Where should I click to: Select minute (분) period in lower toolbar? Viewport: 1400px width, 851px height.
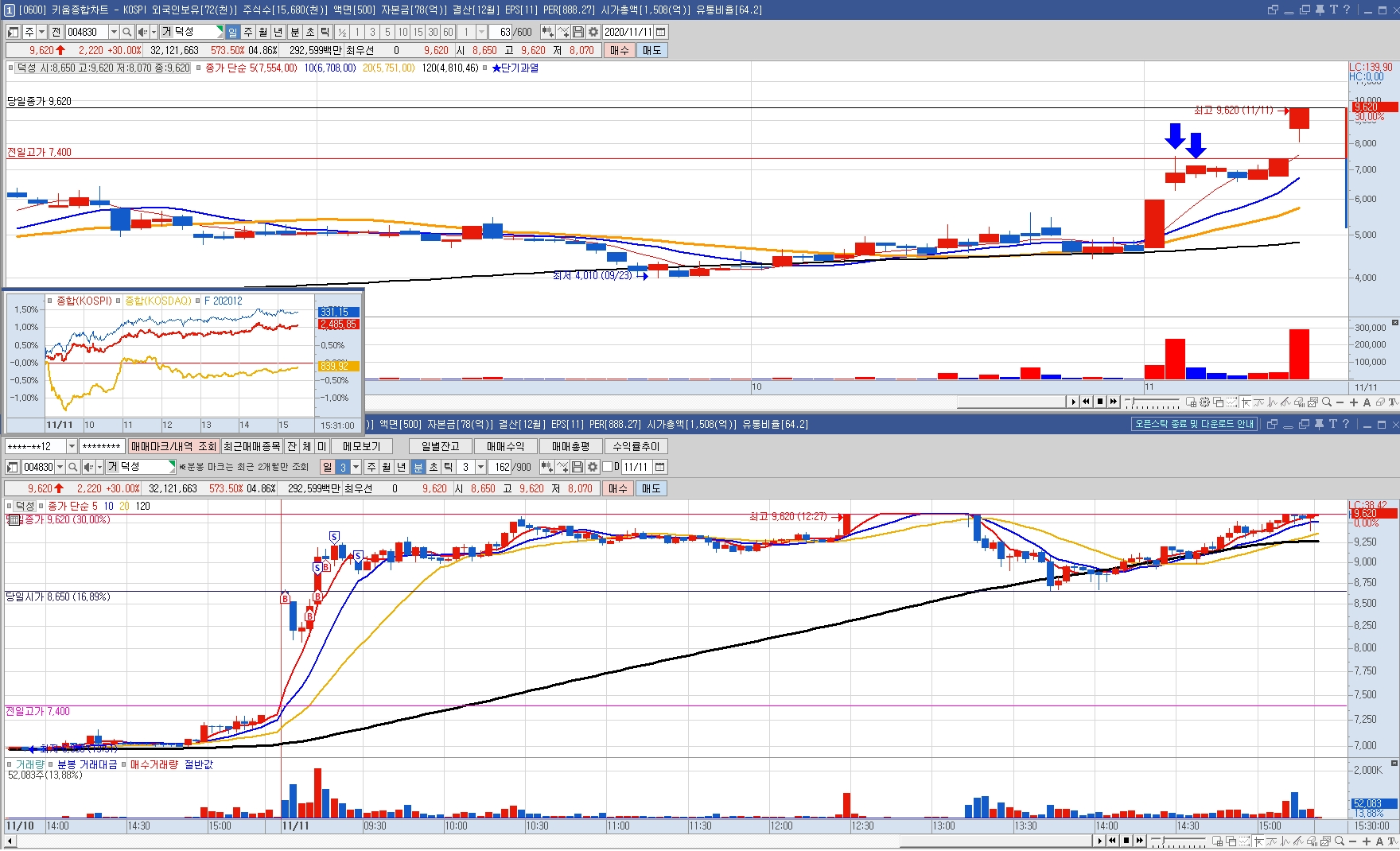[418, 467]
